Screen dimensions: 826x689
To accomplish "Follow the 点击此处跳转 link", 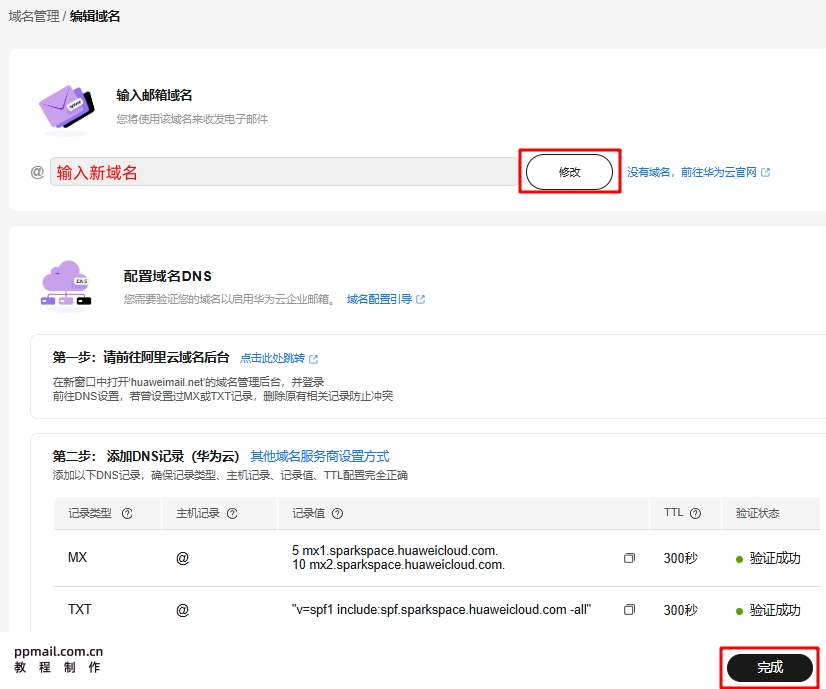I will [x=272, y=358].
